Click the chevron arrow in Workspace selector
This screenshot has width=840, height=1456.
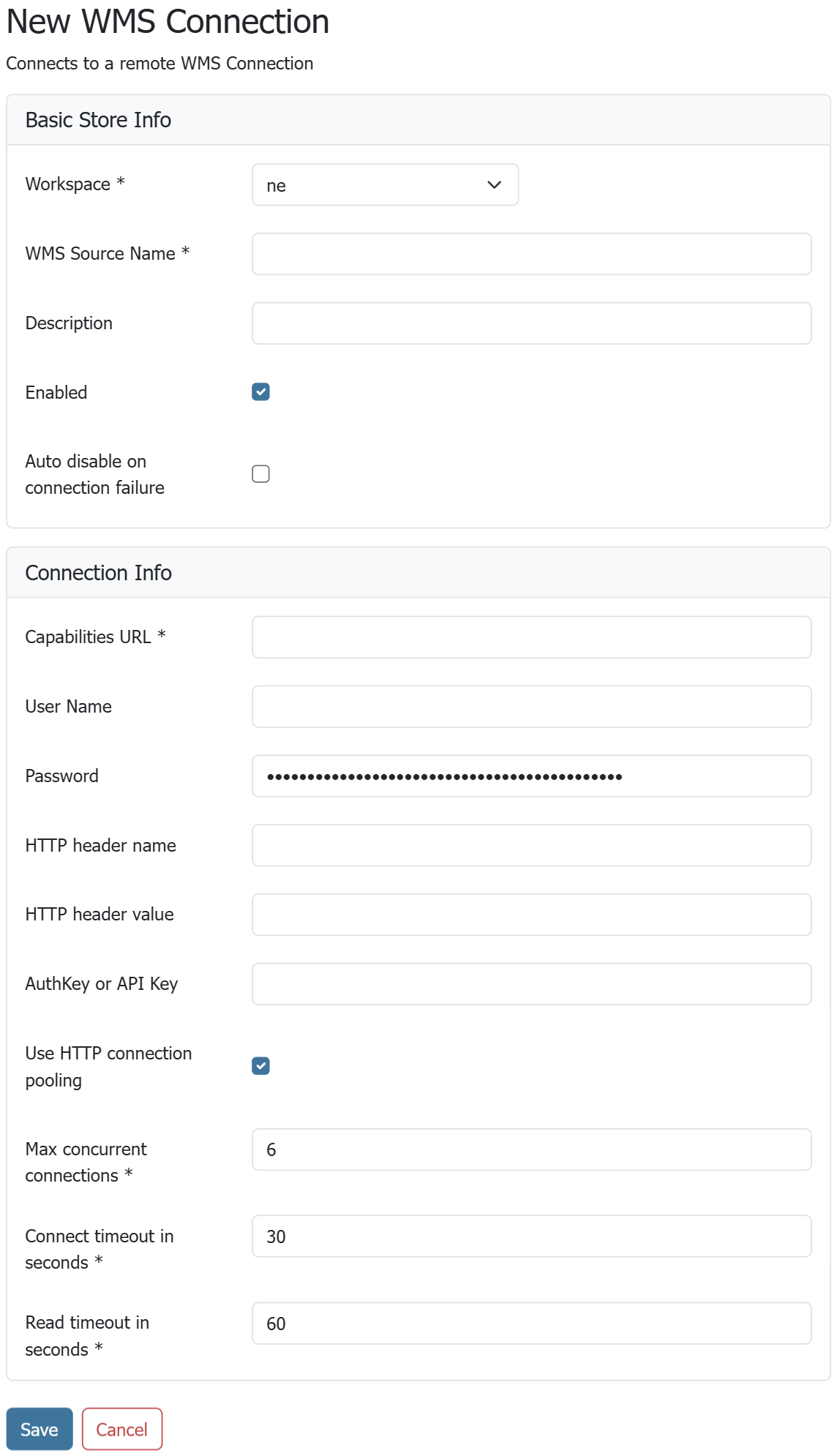pyautogui.click(x=495, y=185)
